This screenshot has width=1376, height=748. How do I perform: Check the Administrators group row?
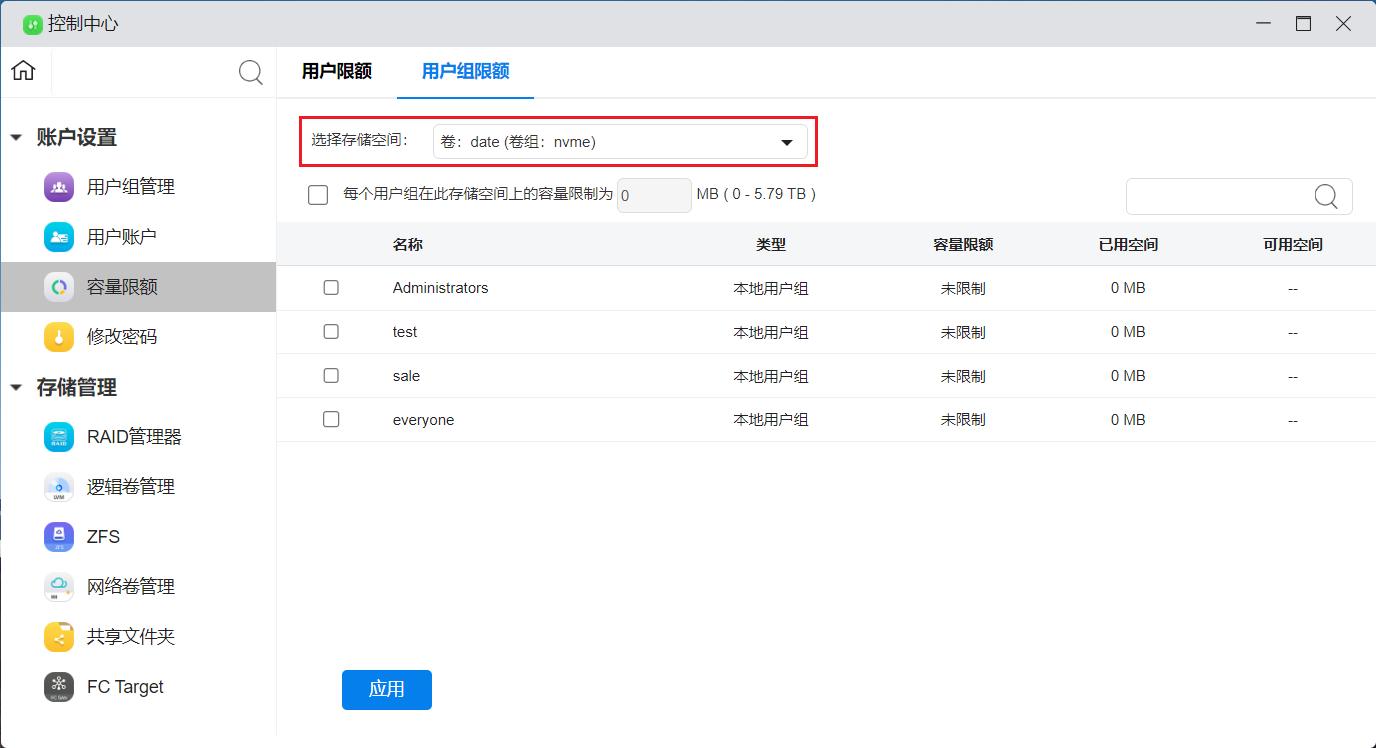pos(331,287)
